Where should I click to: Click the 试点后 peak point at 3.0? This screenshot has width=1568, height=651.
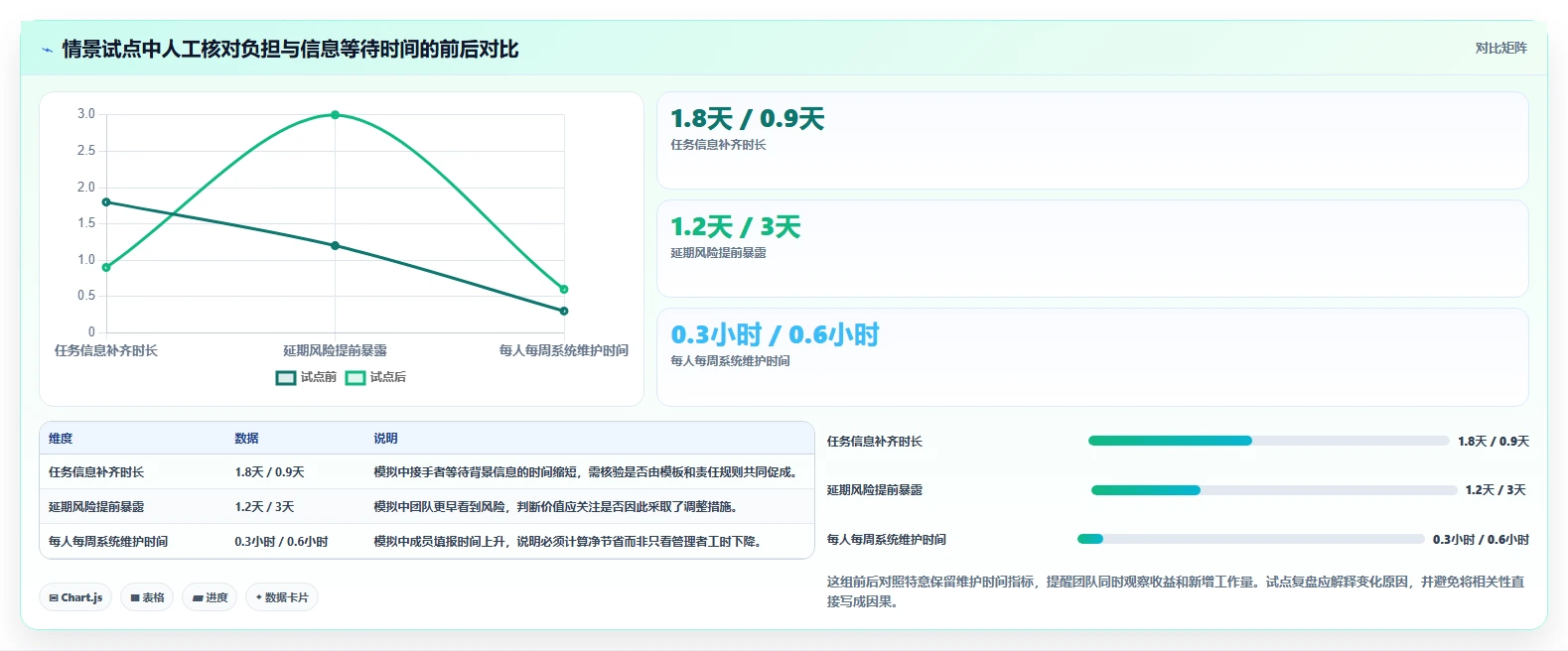point(335,115)
